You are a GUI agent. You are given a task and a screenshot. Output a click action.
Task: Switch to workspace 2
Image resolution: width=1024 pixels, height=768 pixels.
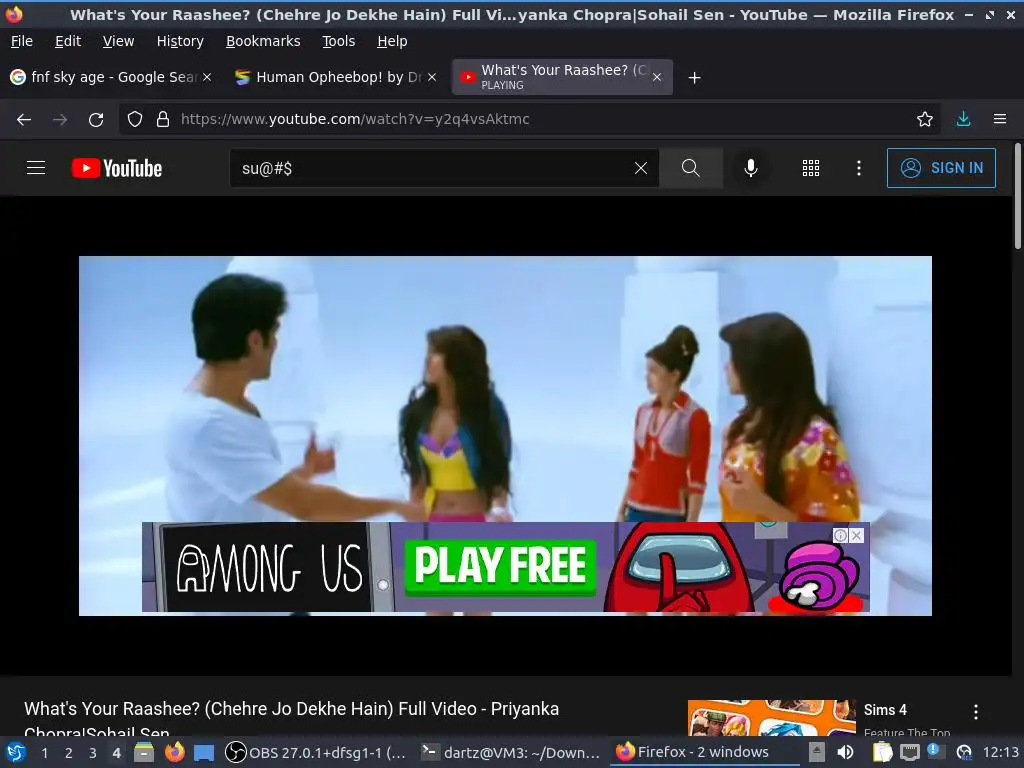pos(69,753)
